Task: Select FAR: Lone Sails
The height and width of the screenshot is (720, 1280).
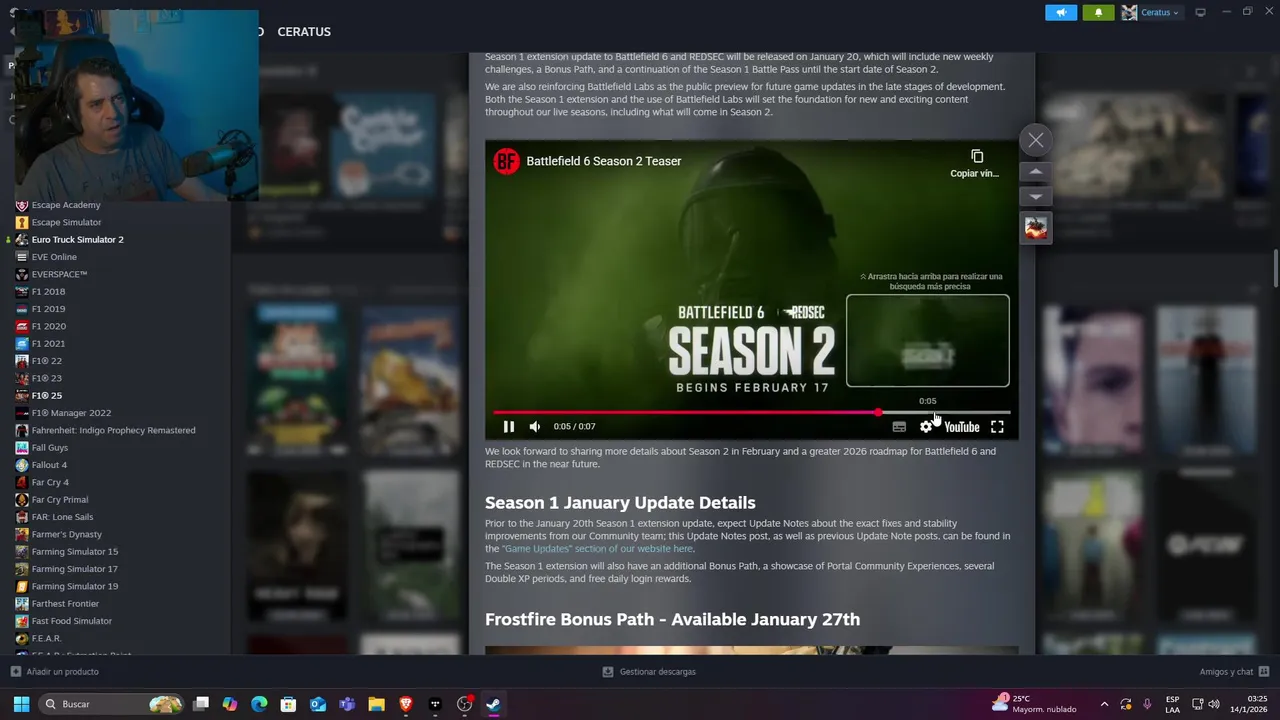Action: pos(62,517)
